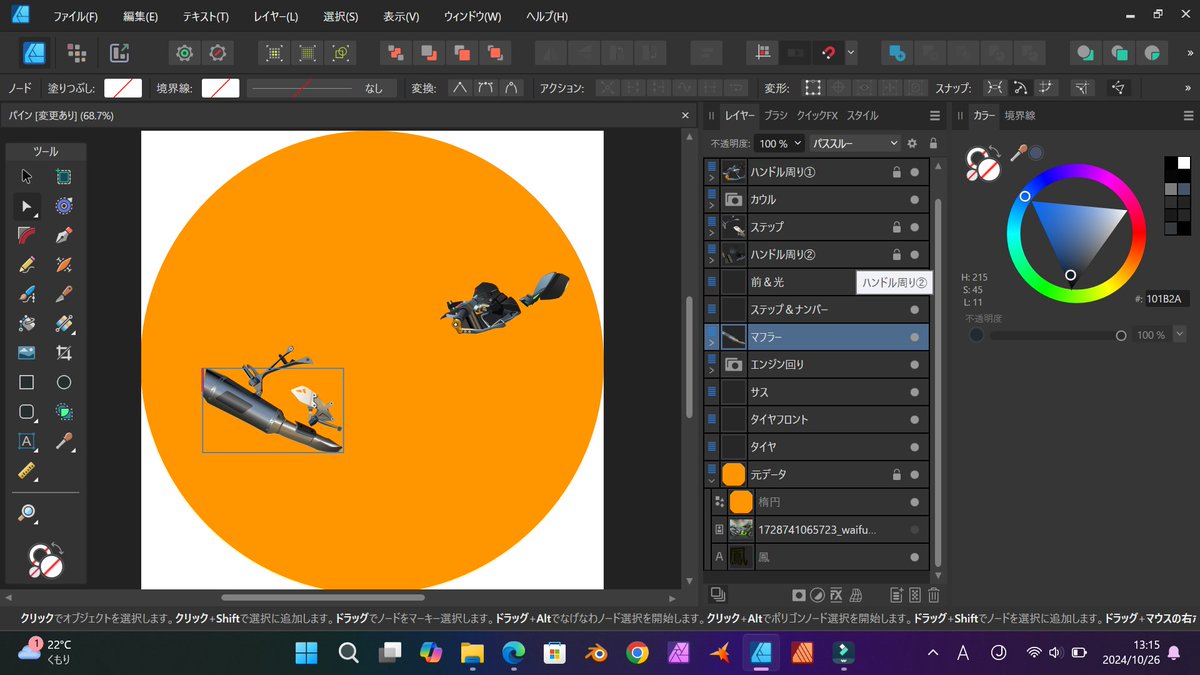The height and width of the screenshot is (675, 1200).
Task: Click the color opacity slider handle
Action: [1120, 335]
